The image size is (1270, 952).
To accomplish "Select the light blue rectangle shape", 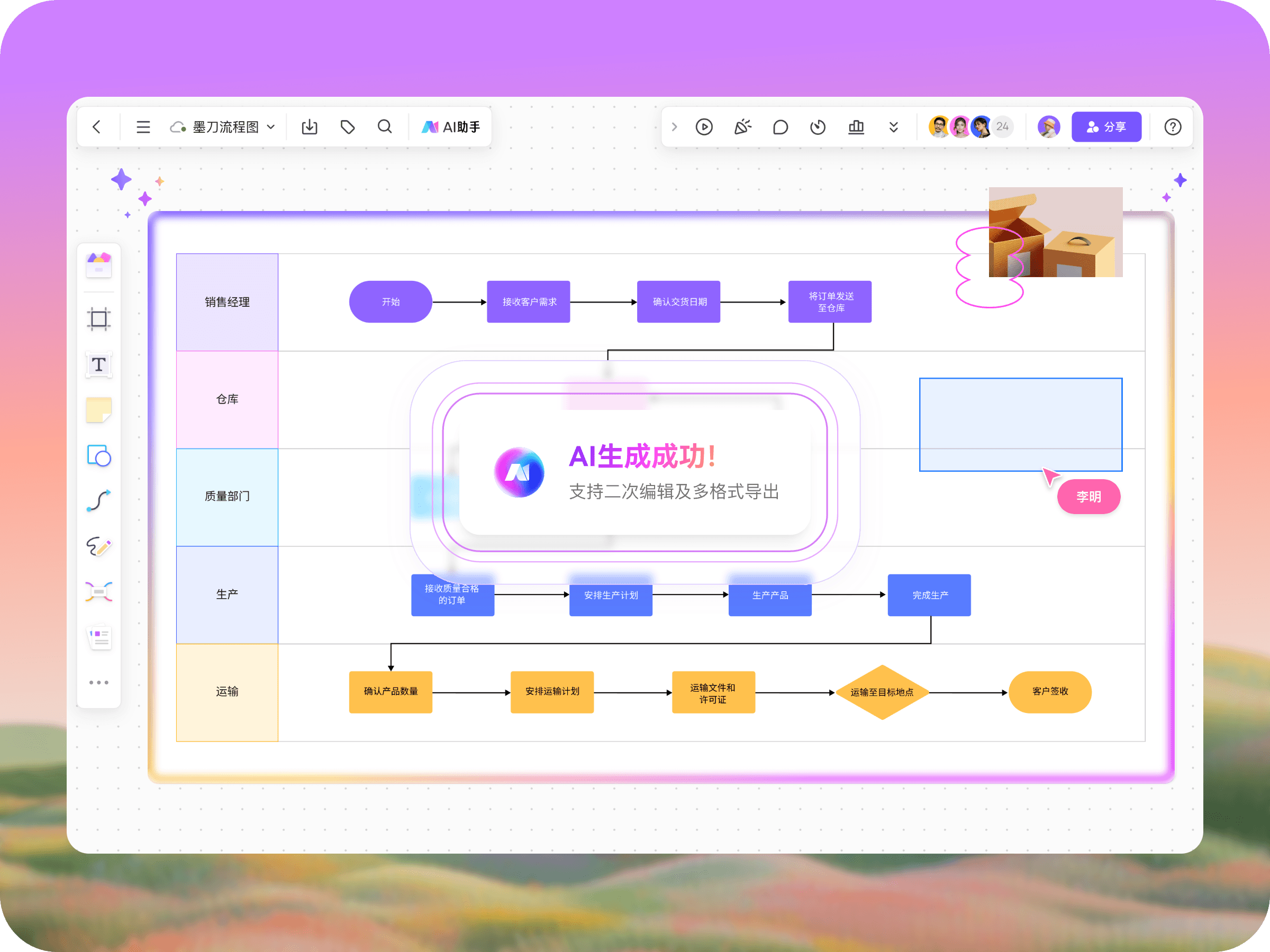I will [1021, 425].
